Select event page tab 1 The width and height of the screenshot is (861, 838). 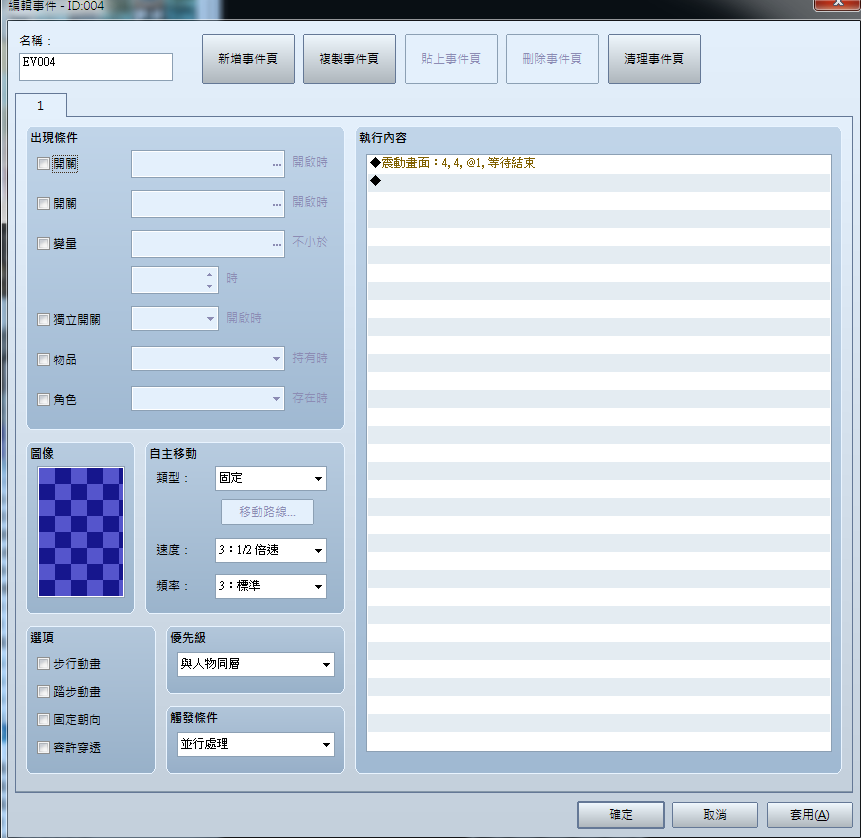(x=41, y=105)
